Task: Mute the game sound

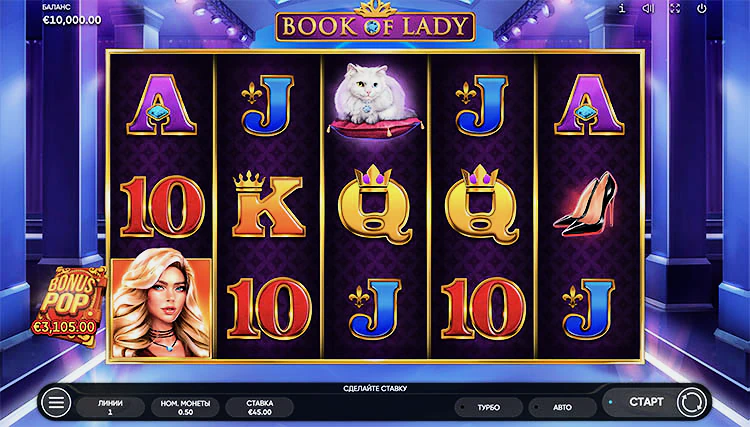Action: 648,8
